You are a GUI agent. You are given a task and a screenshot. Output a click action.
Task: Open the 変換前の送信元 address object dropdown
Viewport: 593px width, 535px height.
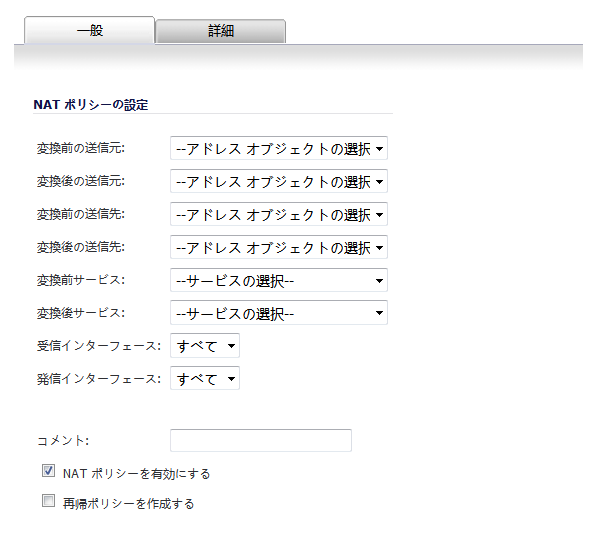click(279, 148)
